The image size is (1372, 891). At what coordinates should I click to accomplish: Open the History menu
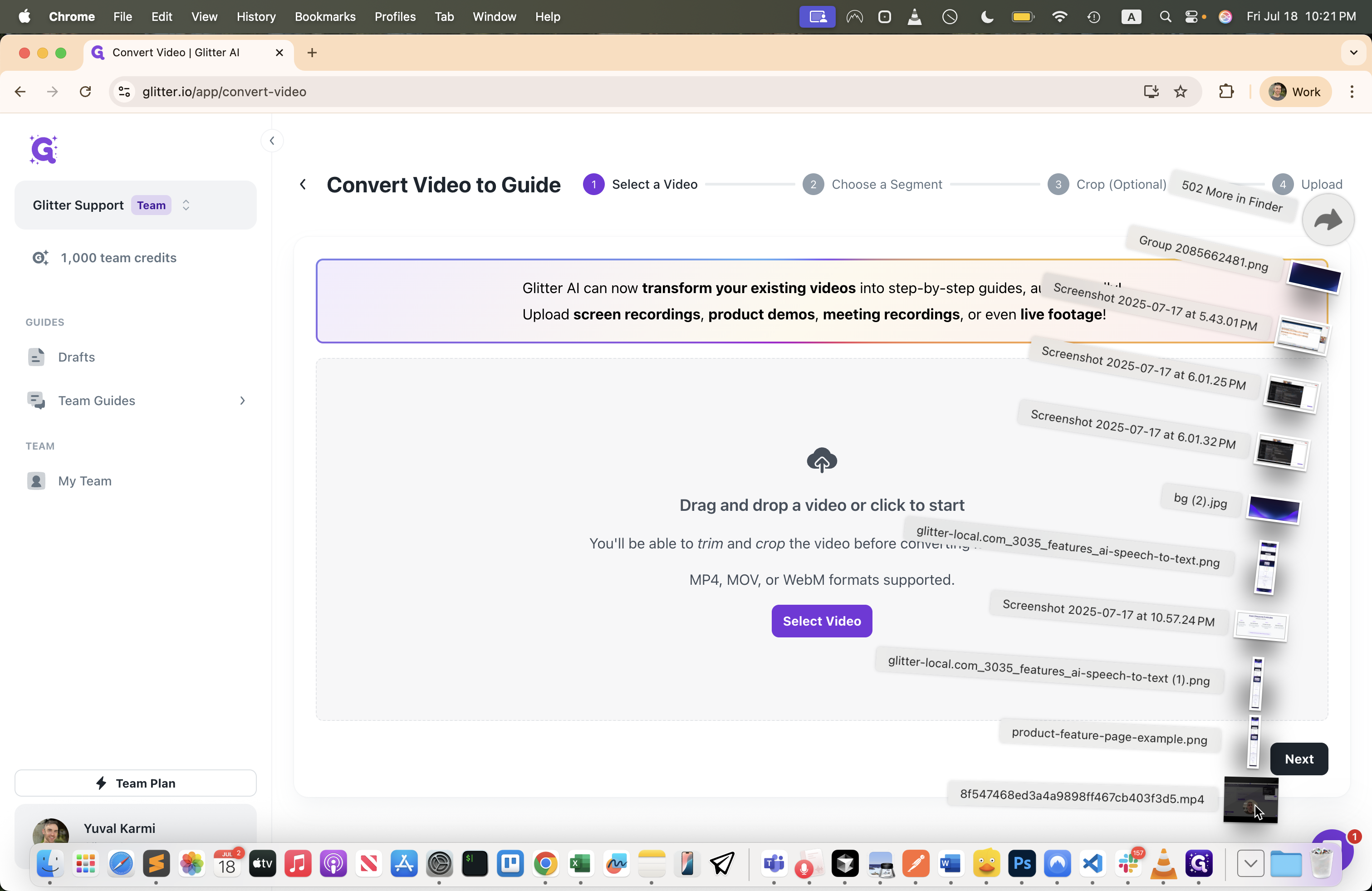pos(256,17)
